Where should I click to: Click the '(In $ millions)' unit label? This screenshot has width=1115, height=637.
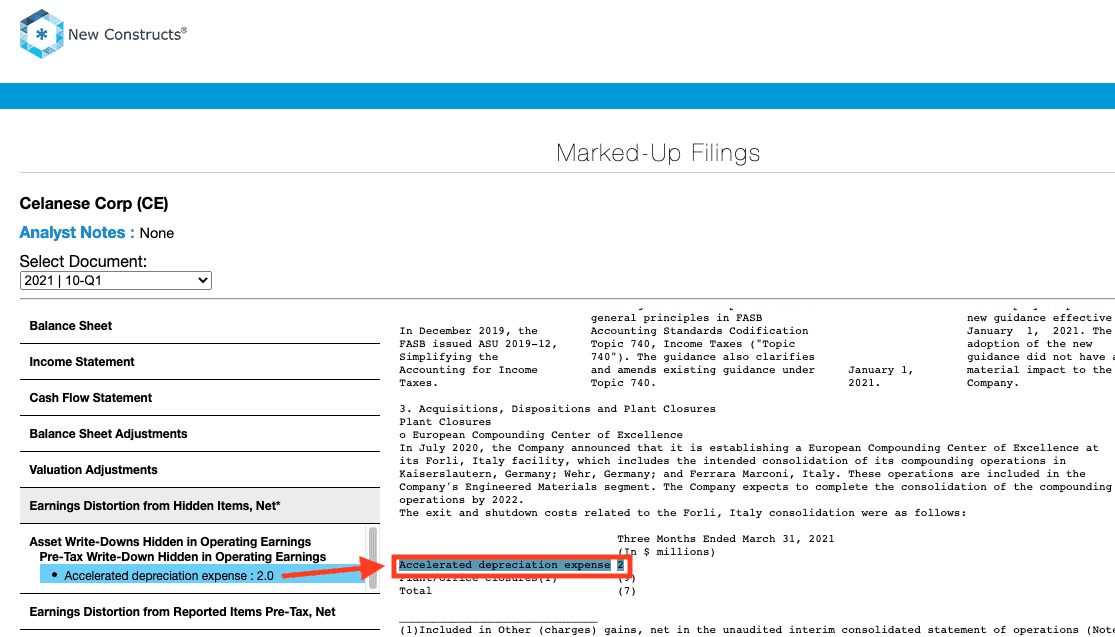pos(666,552)
